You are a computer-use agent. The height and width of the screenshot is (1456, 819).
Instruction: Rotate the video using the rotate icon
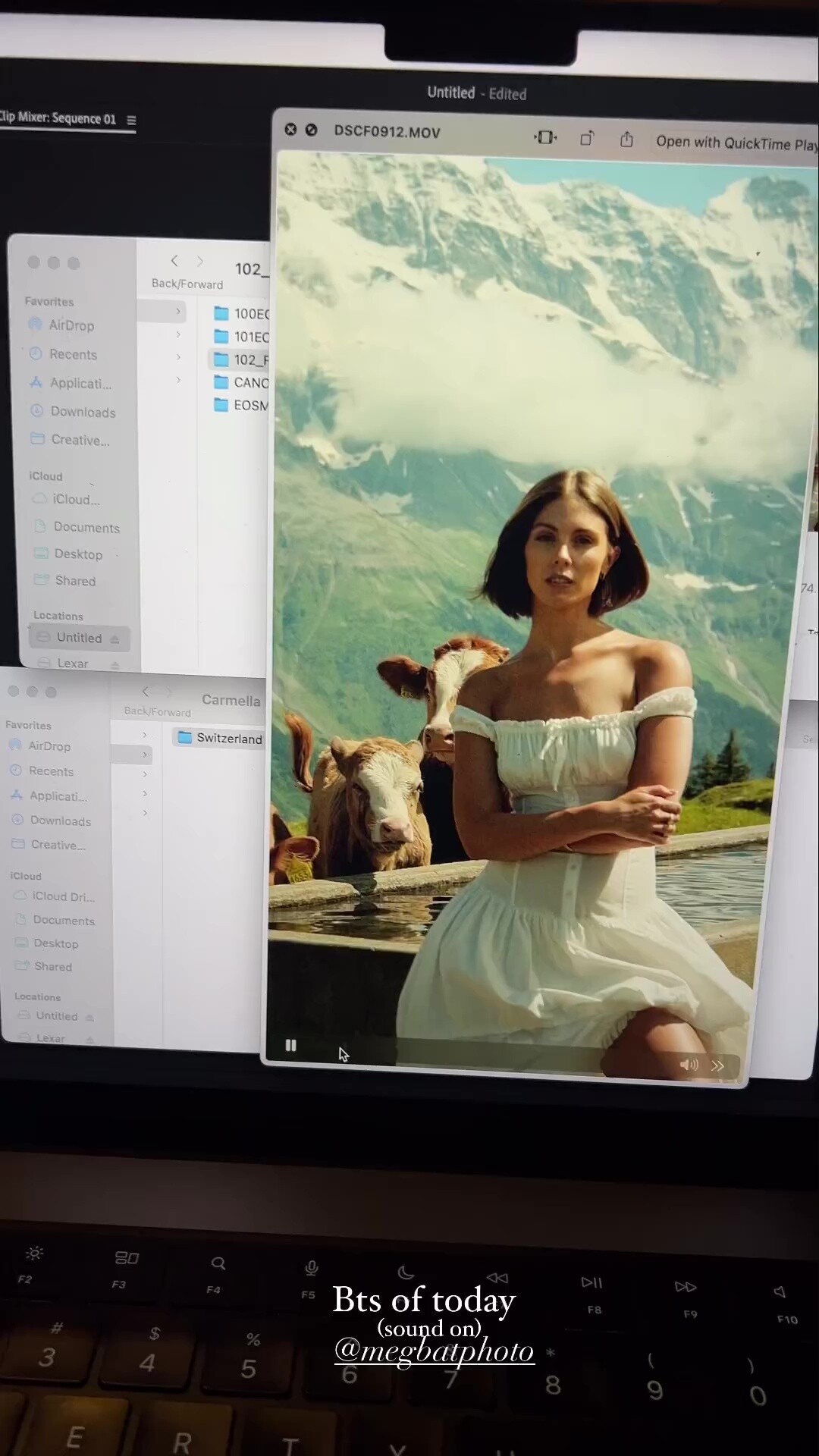coord(587,139)
